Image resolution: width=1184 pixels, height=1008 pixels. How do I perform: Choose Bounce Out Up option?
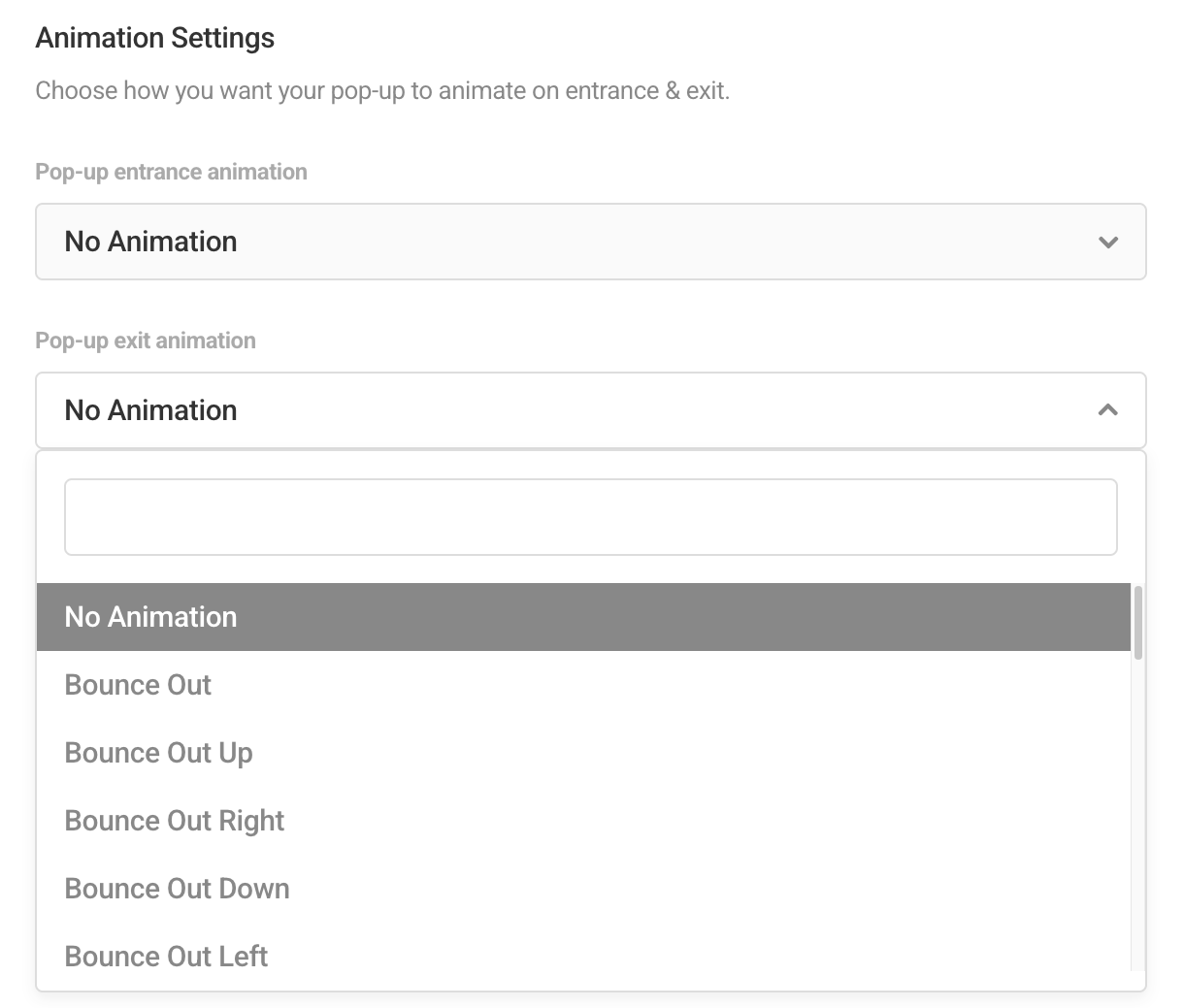coord(583,753)
